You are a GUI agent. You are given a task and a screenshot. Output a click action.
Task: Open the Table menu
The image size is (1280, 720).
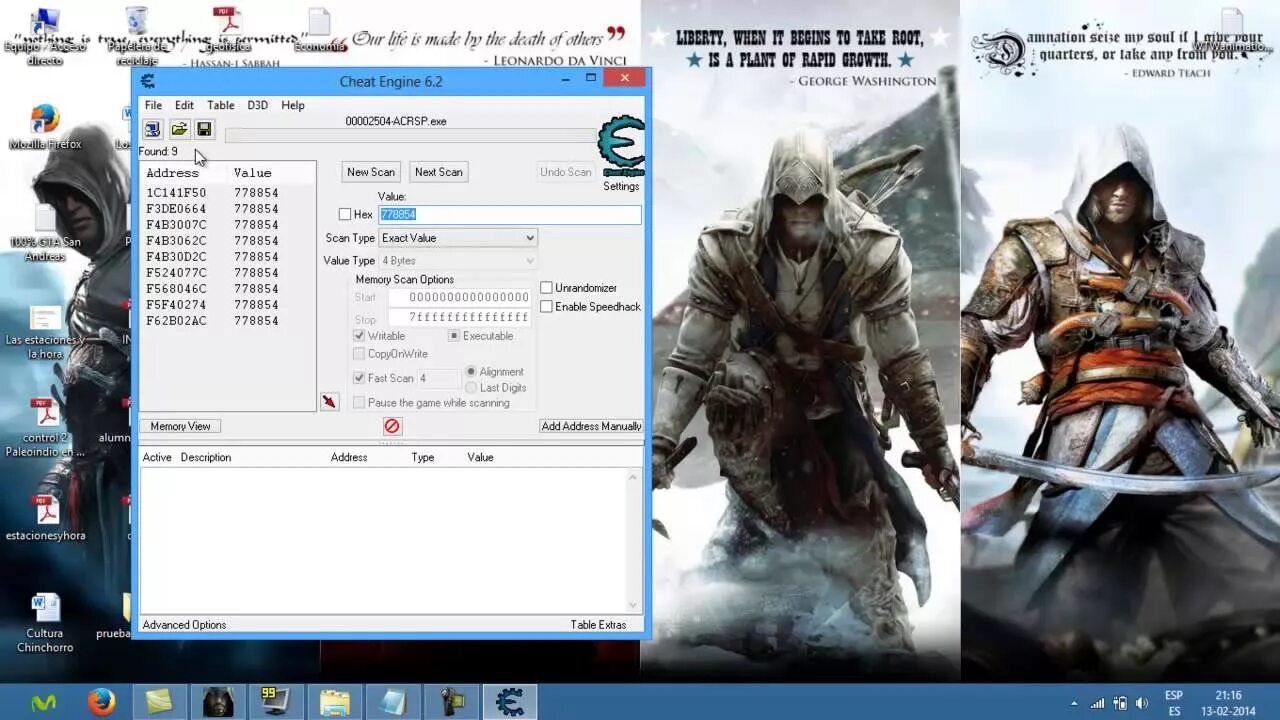pyautogui.click(x=220, y=105)
